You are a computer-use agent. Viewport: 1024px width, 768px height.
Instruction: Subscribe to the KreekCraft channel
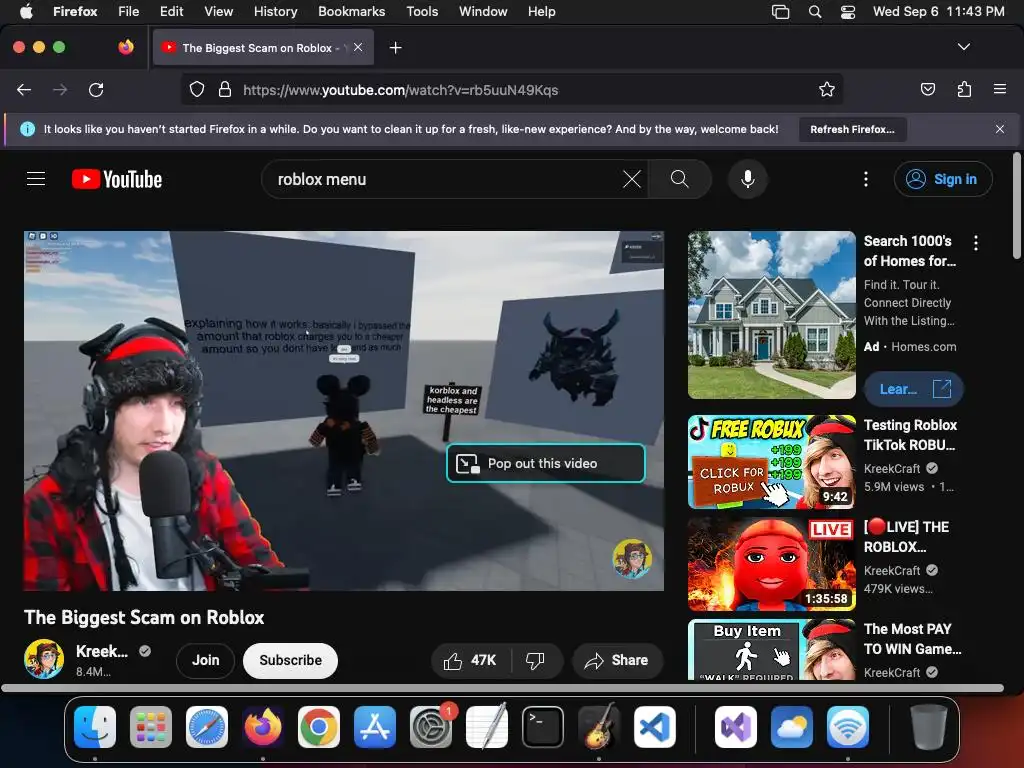point(290,660)
